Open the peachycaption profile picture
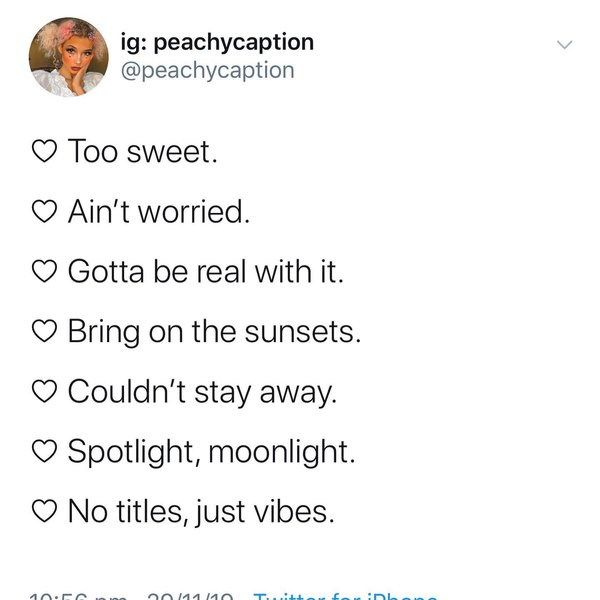 tap(69, 56)
